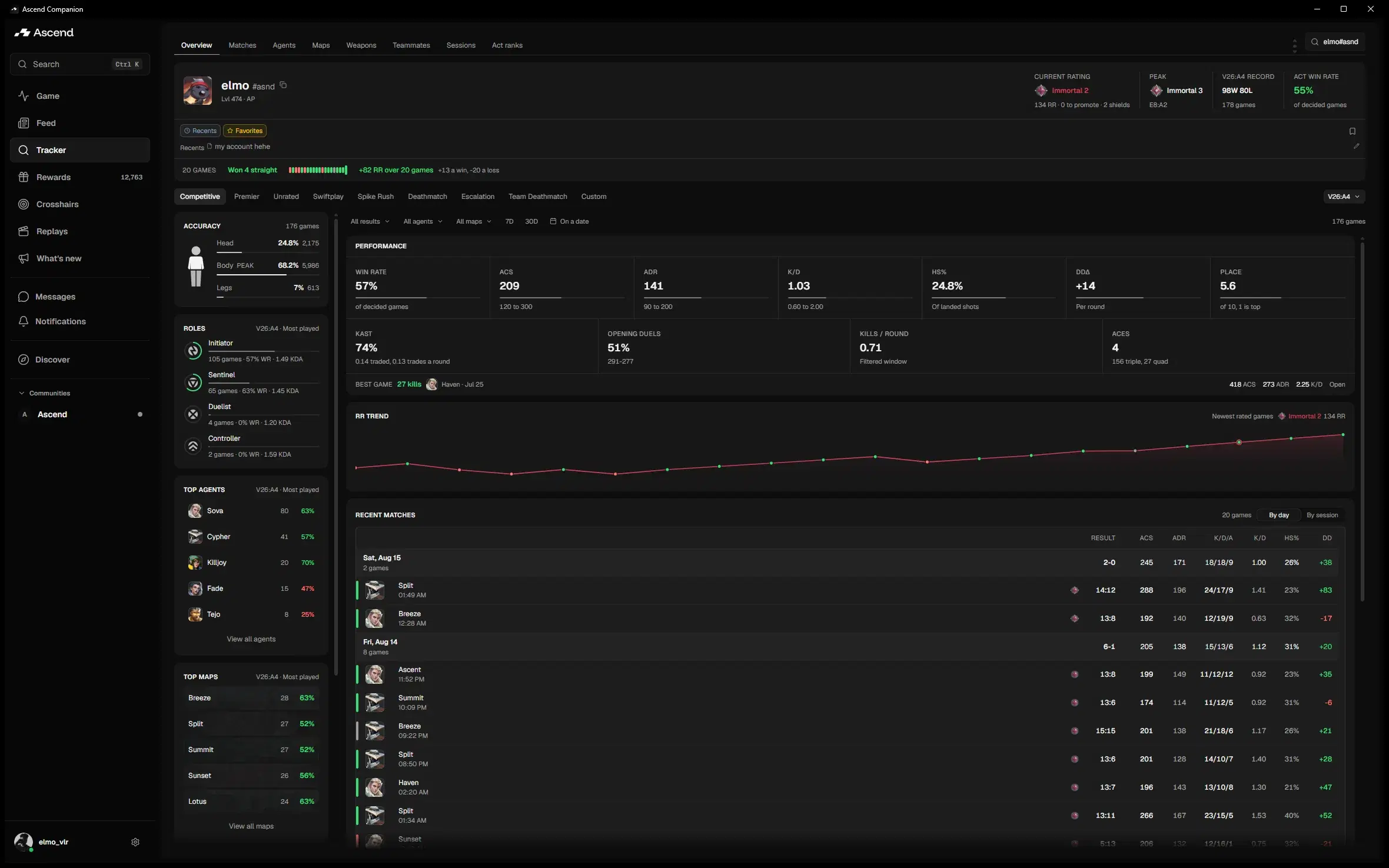Viewport: 1389px width, 868px height.
Task: Click the Controller role icon
Action: (193, 446)
